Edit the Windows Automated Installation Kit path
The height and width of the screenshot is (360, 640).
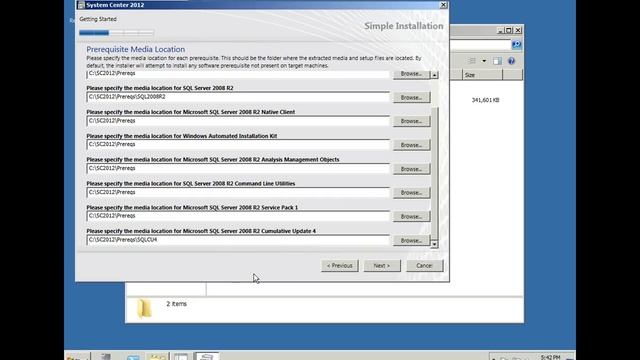coord(238,144)
